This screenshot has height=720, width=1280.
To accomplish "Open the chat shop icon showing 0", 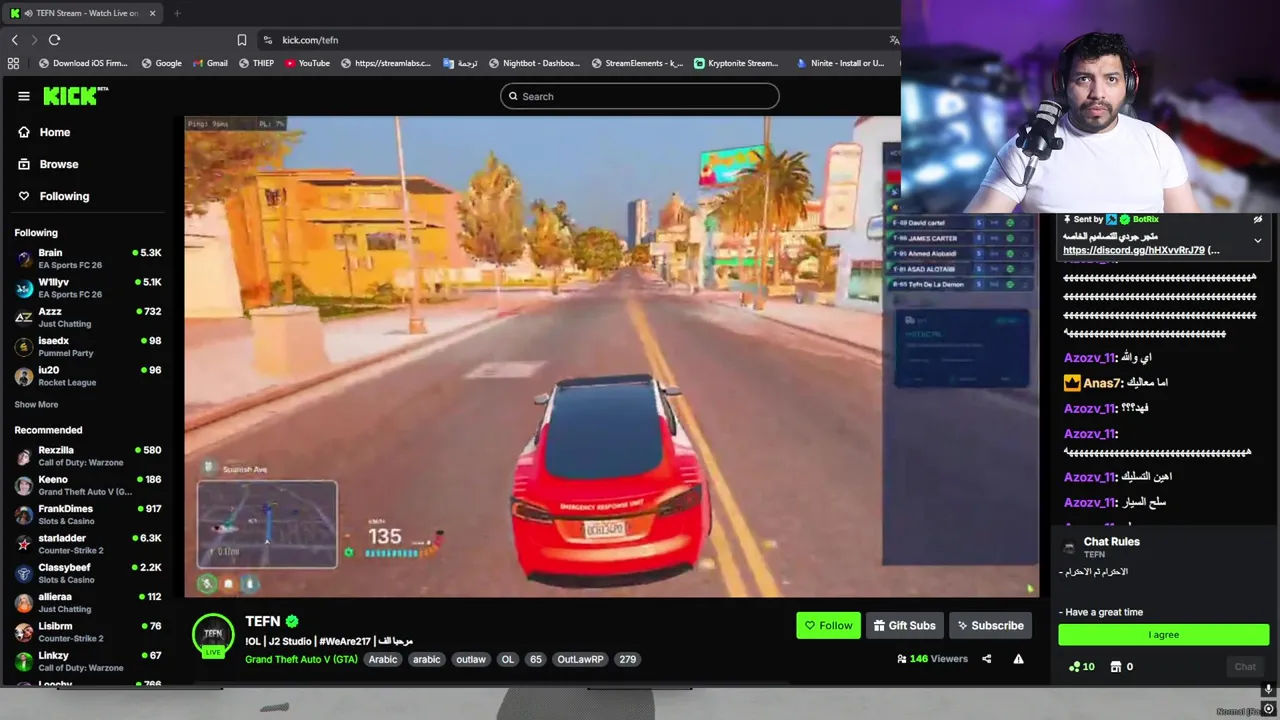I will [x=1122, y=667].
